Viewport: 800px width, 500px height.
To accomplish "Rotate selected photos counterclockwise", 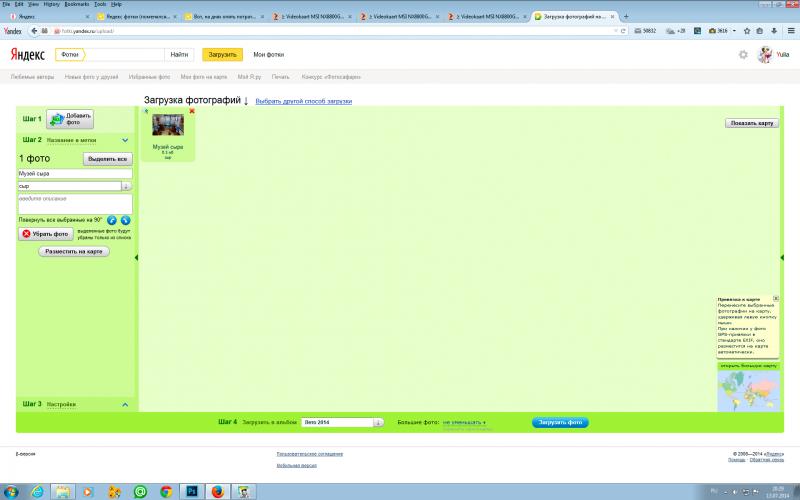I will (x=112, y=220).
